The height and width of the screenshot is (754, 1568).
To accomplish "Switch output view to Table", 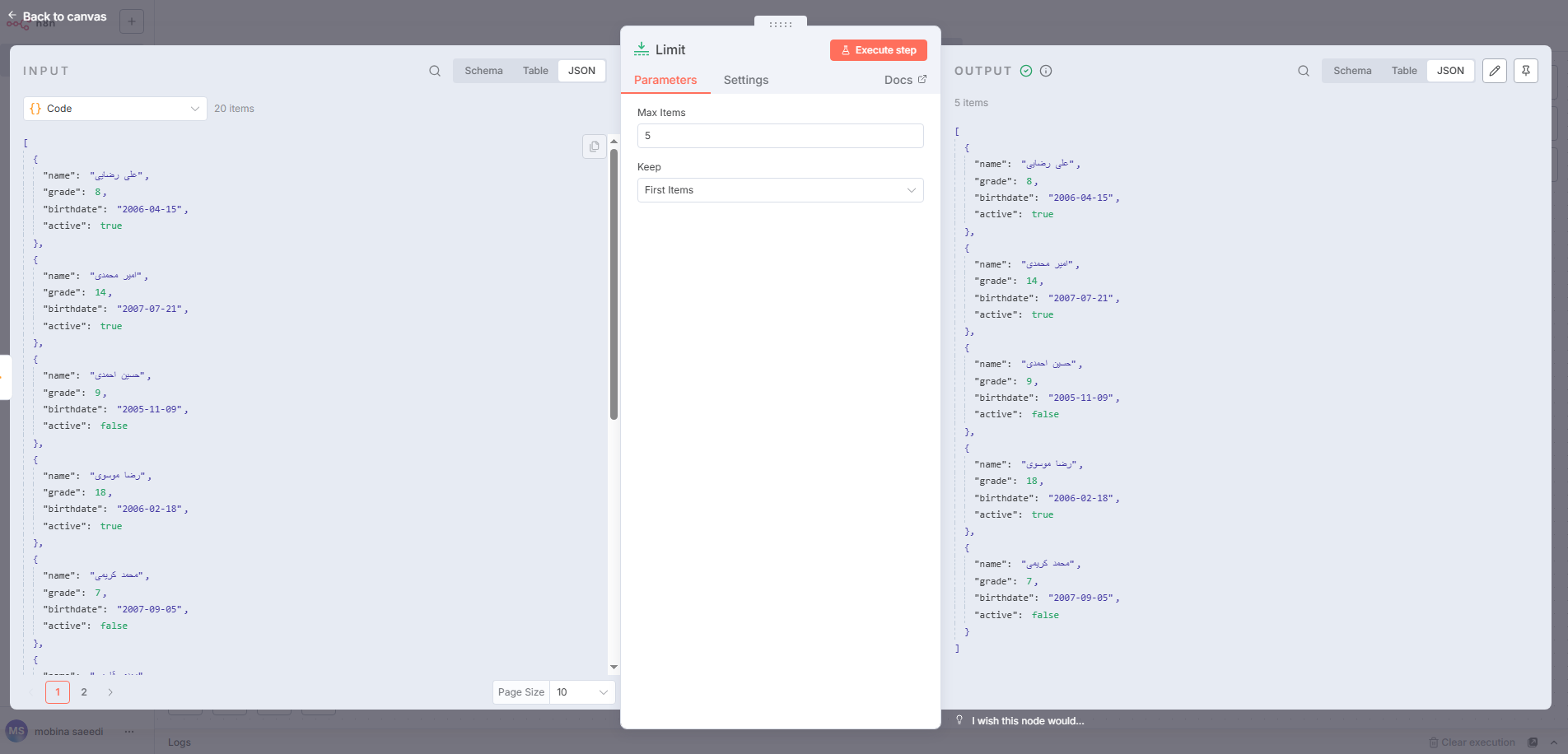I will 1404,71.
